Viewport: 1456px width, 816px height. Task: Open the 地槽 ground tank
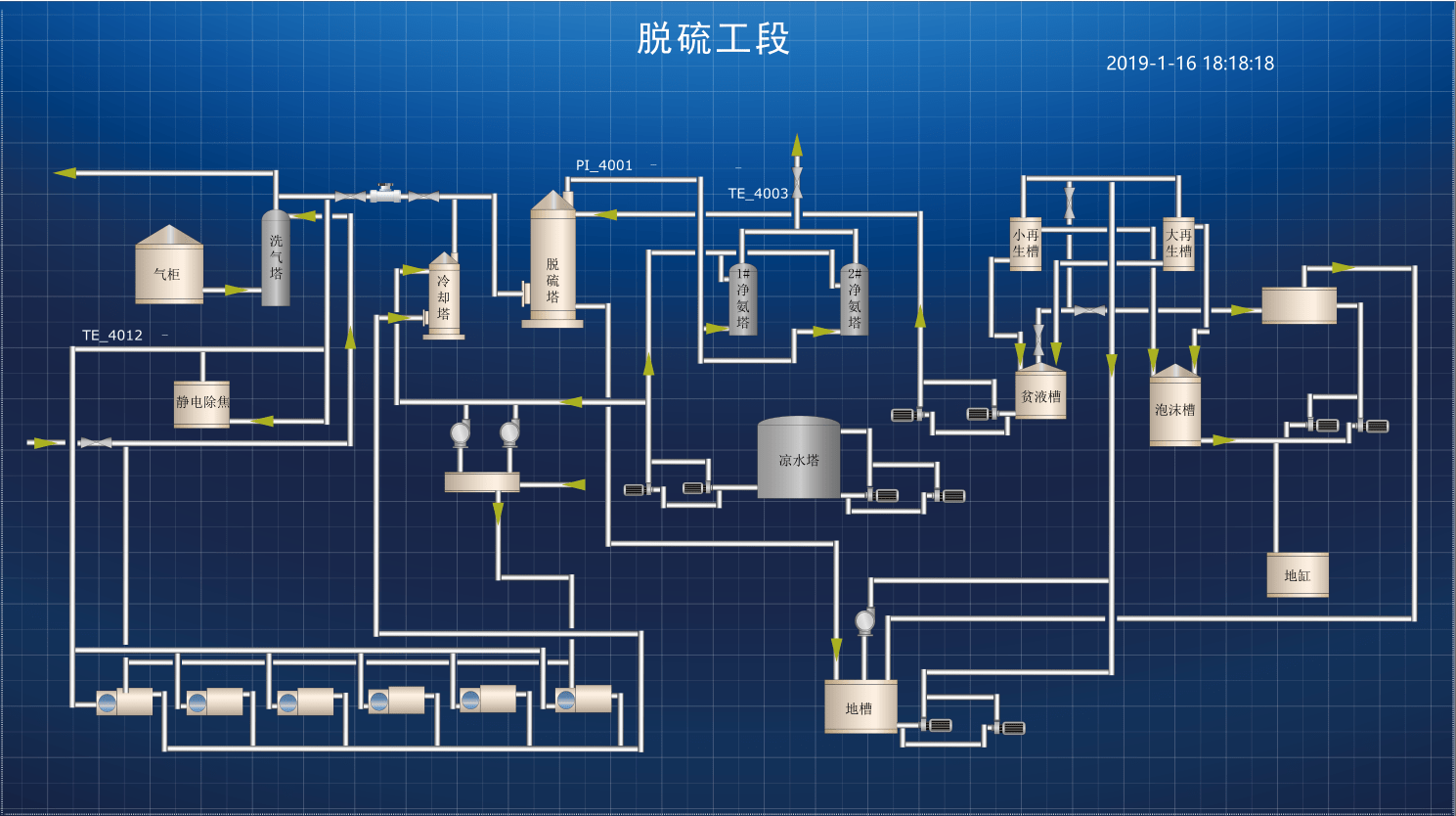[x=860, y=706]
